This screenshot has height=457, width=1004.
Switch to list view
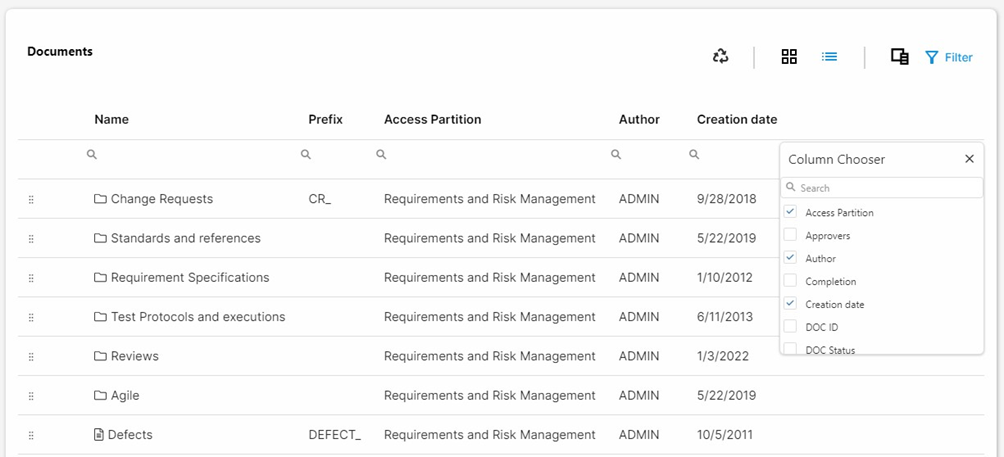pos(829,57)
